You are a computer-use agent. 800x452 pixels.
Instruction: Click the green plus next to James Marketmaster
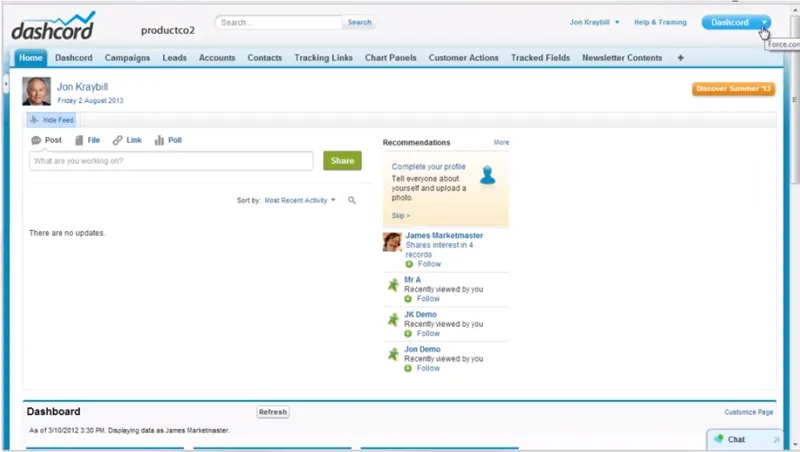pos(409,264)
